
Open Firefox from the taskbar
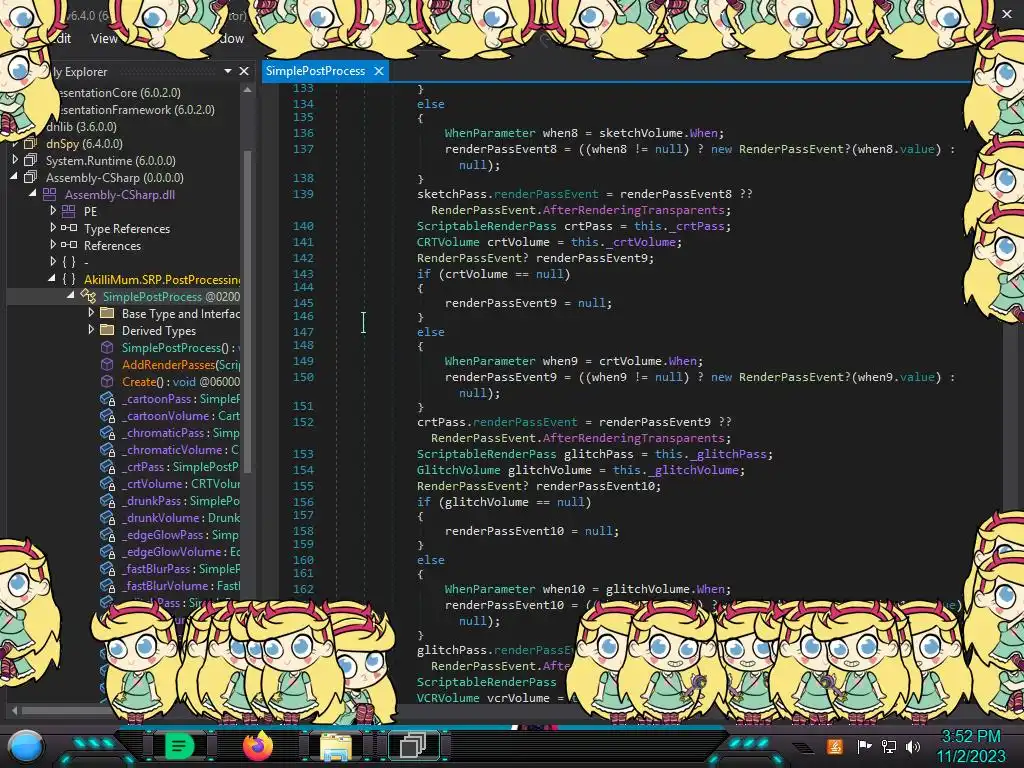pyautogui.click(x=257, y=746)
